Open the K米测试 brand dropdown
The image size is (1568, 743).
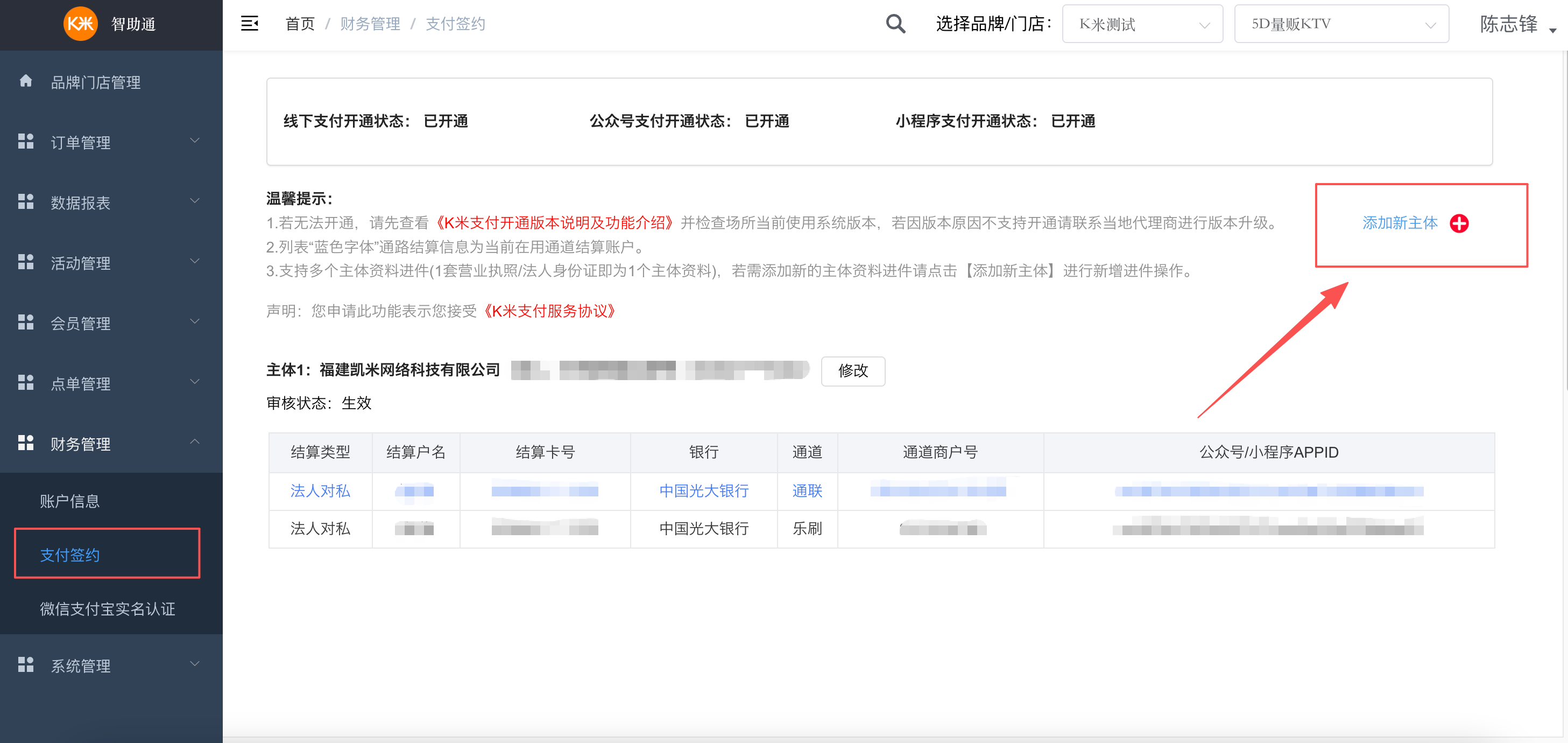(1142, 23)
